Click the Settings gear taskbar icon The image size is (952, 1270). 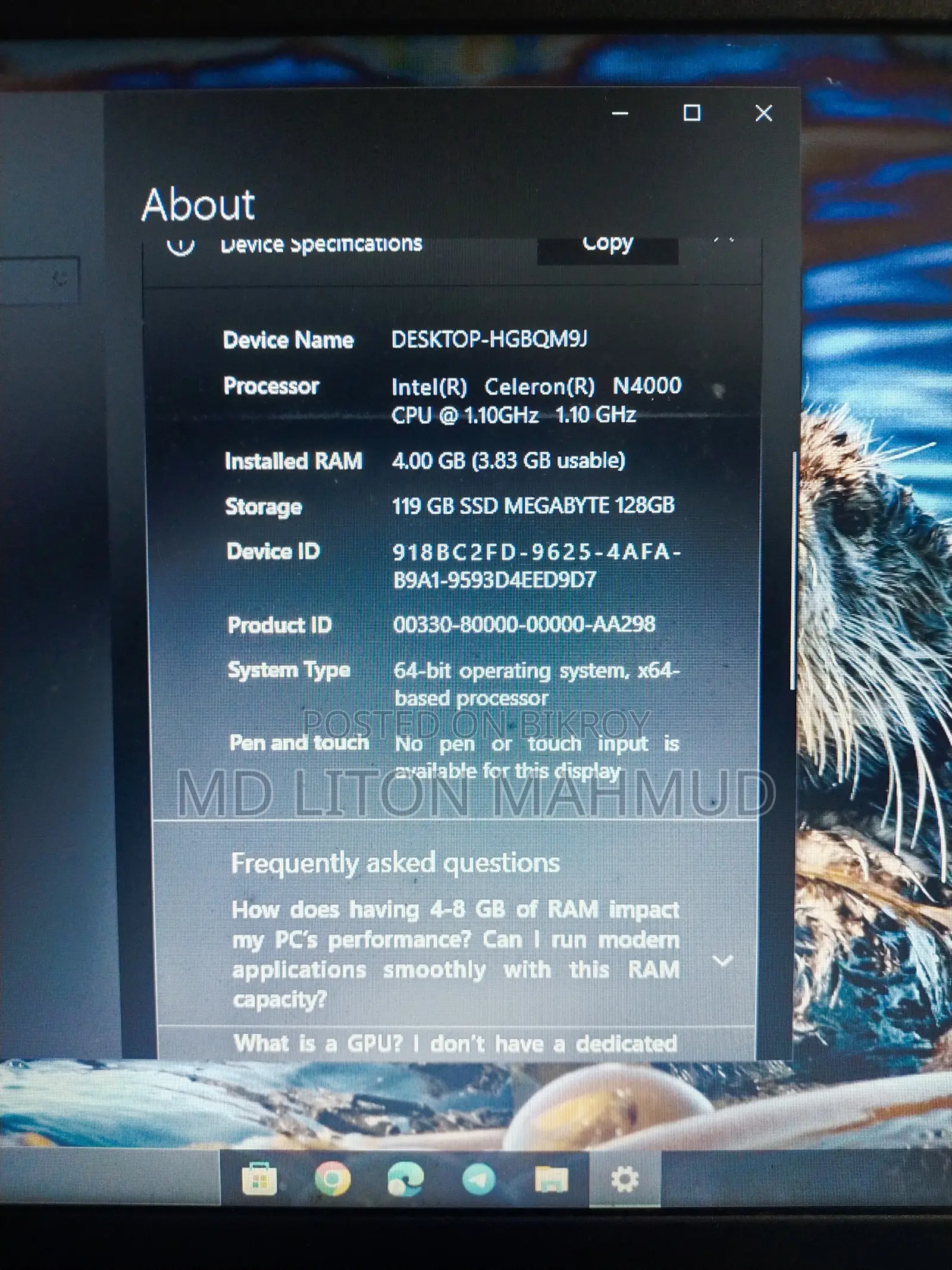(625, 1179)
